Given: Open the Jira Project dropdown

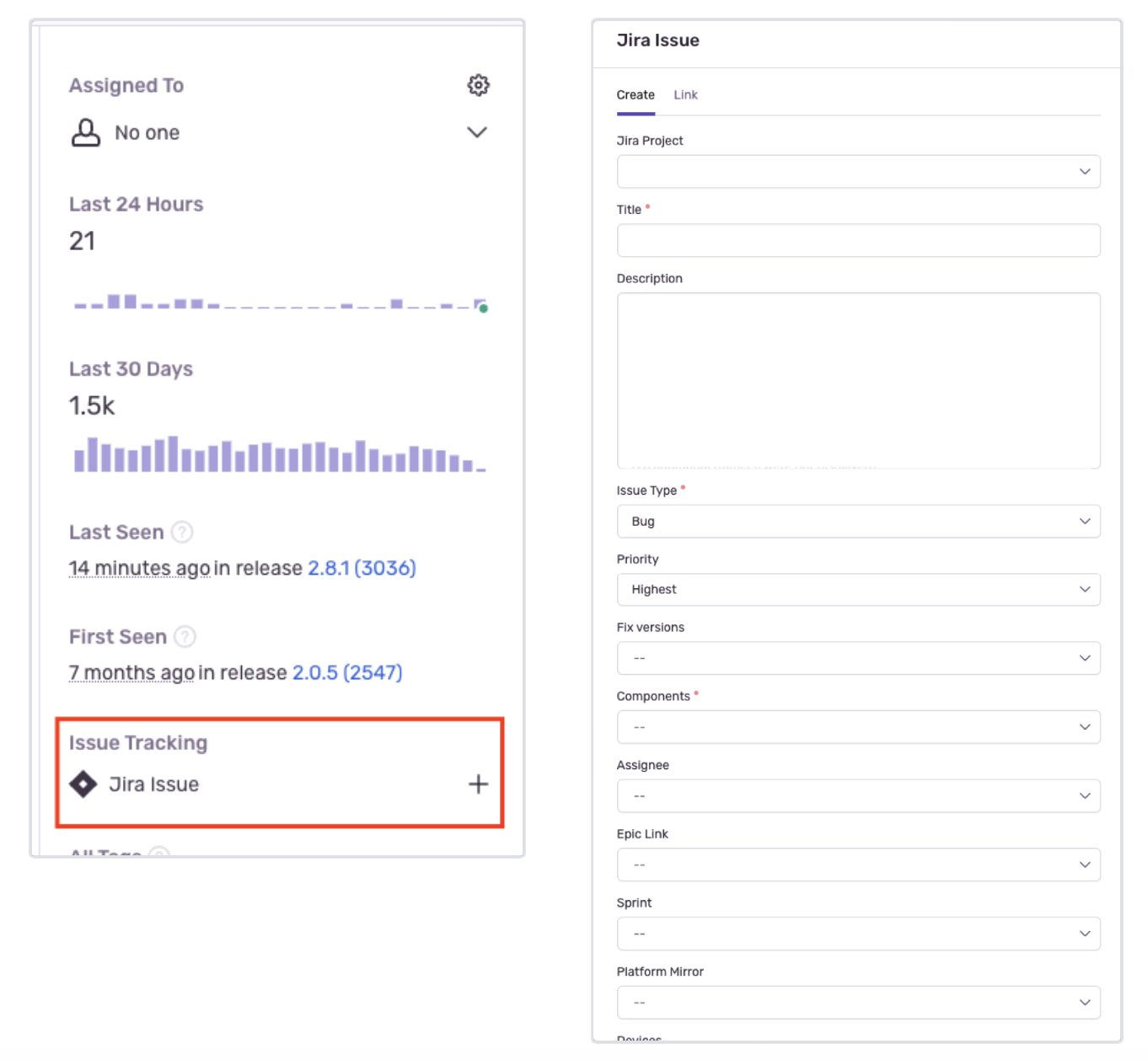Looking at the screenshot, I should pyautogui.click(x=858, y=172).
